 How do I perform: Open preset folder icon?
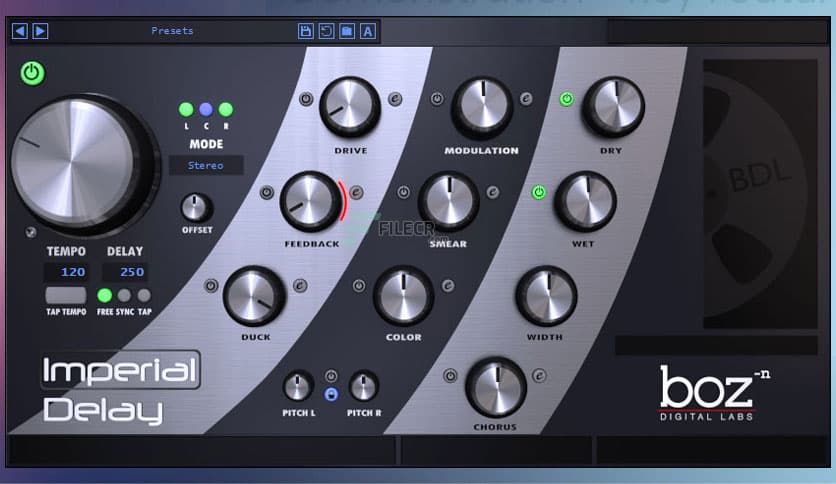[347, 31]
